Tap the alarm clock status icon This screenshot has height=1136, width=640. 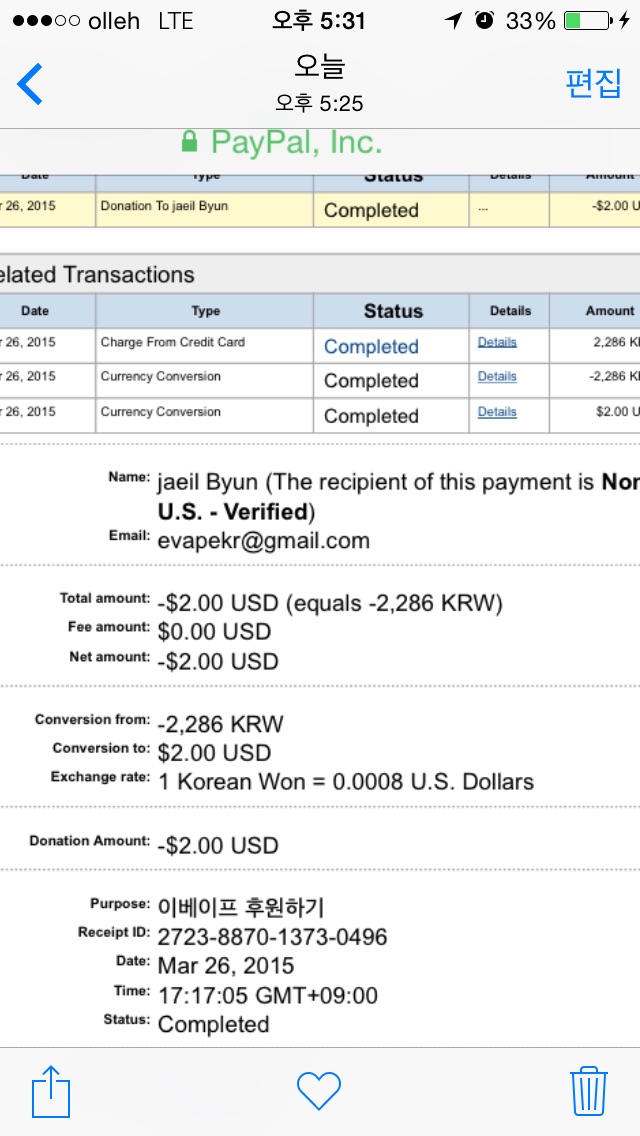click(x=484, y=21)
